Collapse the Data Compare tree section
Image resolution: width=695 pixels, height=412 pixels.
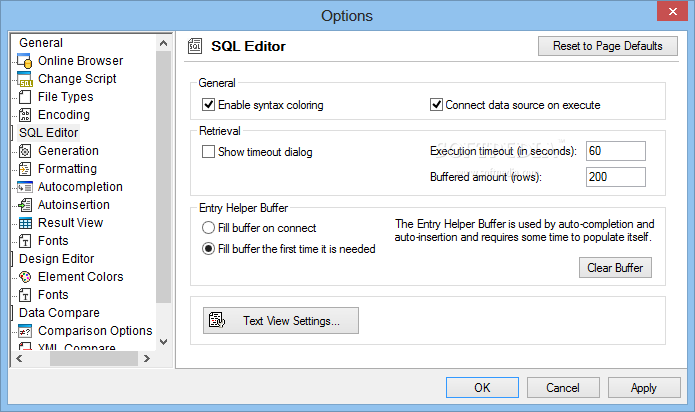coord(12,313)
